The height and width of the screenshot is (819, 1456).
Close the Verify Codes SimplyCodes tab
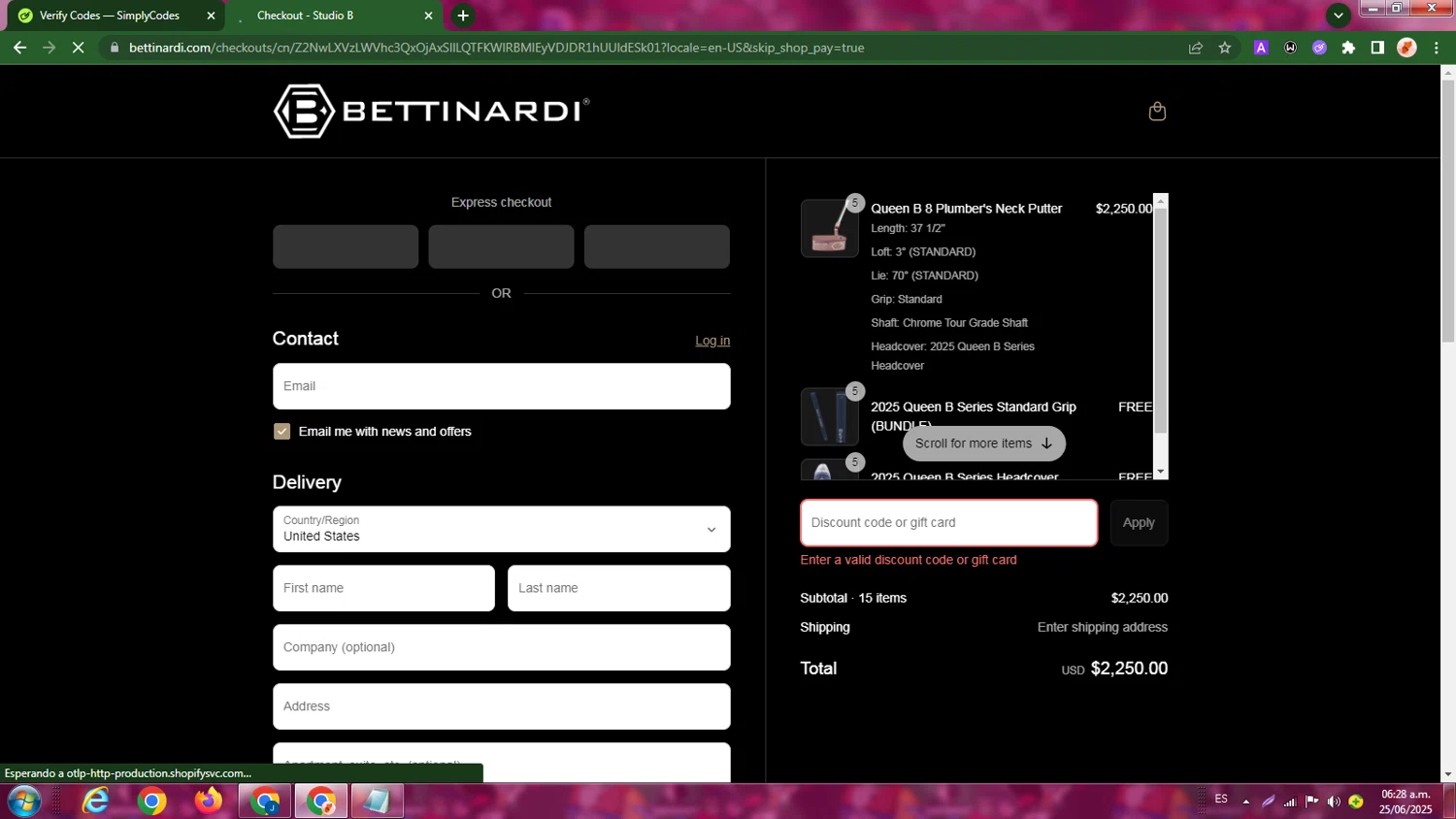click(211, 16)
